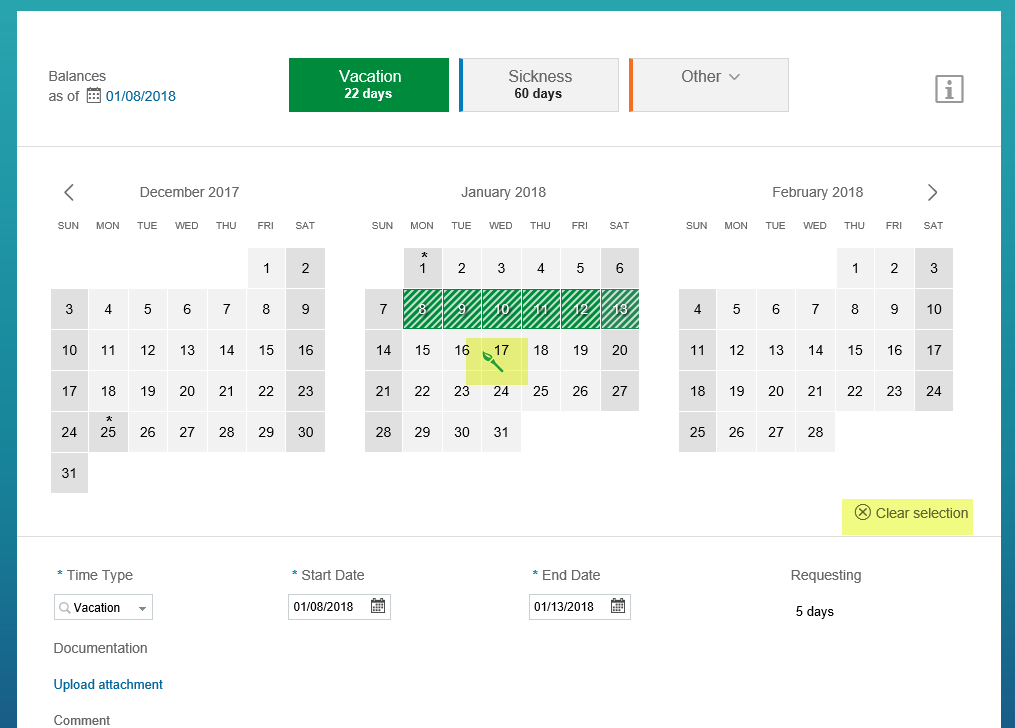
Task: Click the circled X Clear selection icon
Action: coord(862,513)
